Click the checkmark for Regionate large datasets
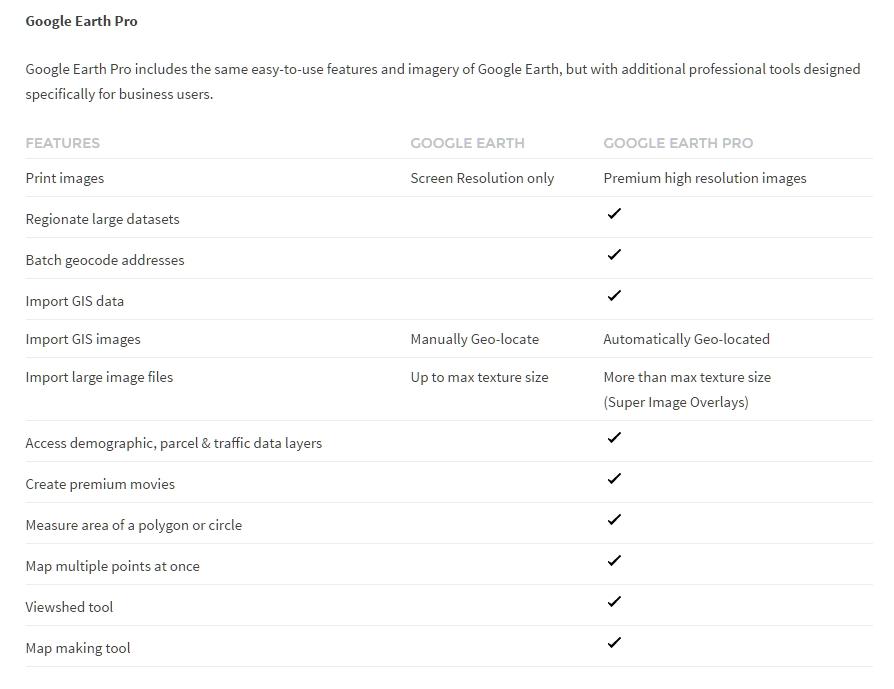This screenshot has height=689, width=894. 614,214
